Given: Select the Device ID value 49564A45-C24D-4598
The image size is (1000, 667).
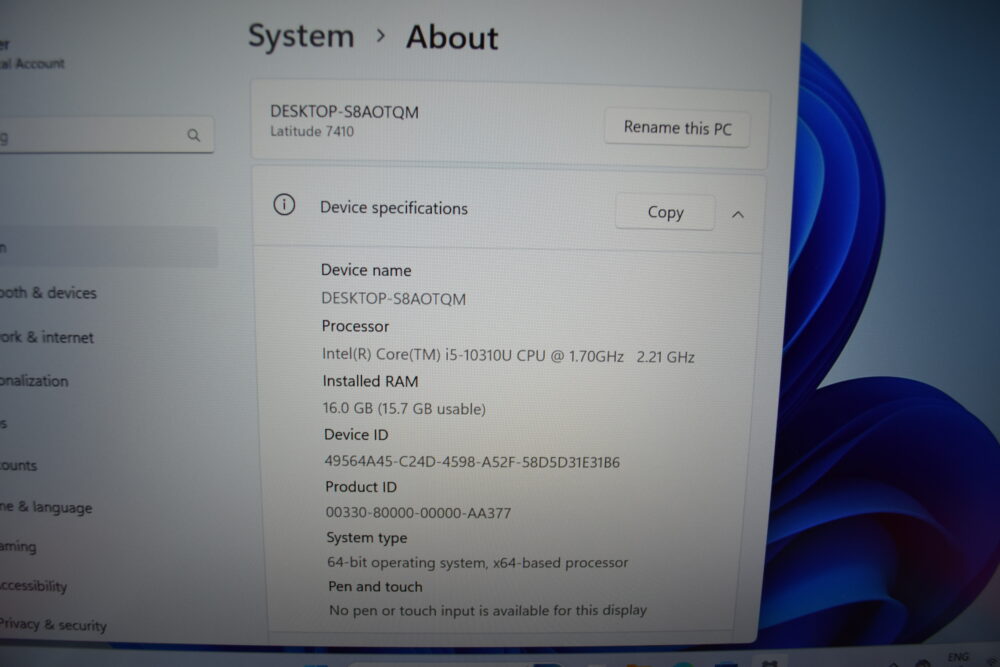Looking at the screenshot, I should coord(471,462).
